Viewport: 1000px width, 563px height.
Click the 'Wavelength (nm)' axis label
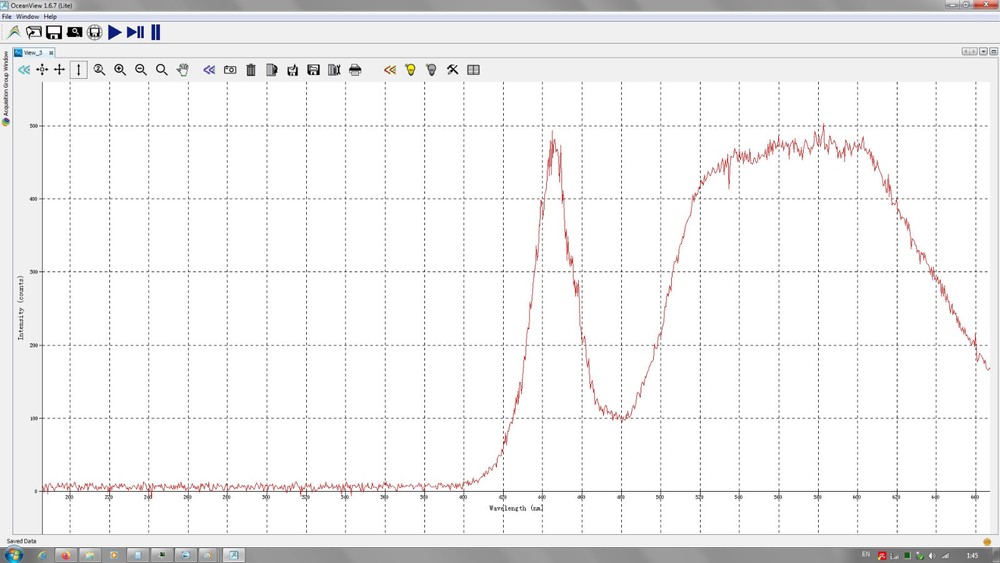tap(516, 508)
